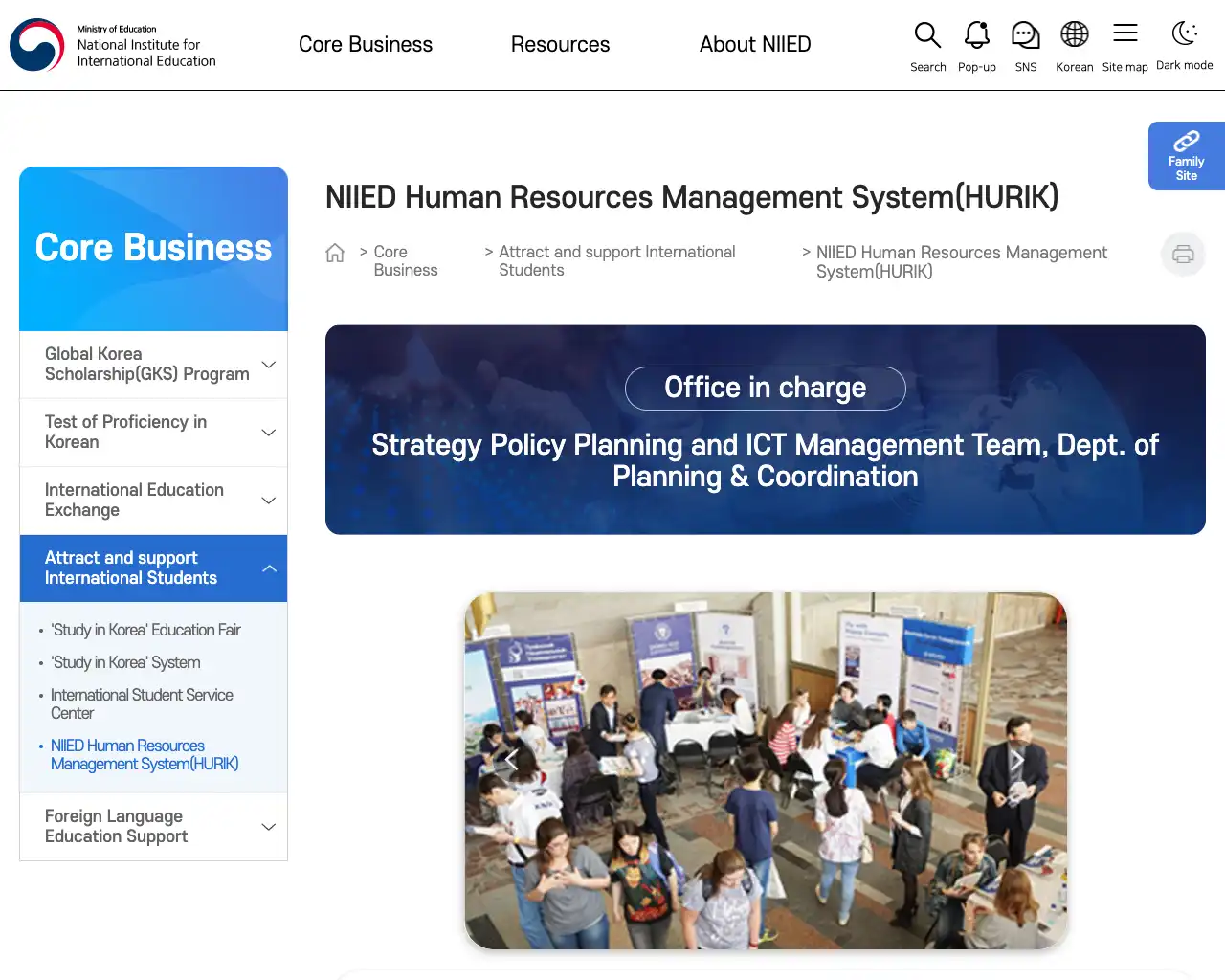Expand Foreign Language Education Support section
Image resolution: width=1225 pixels, height=980 pixels.
tap(153, 827)
